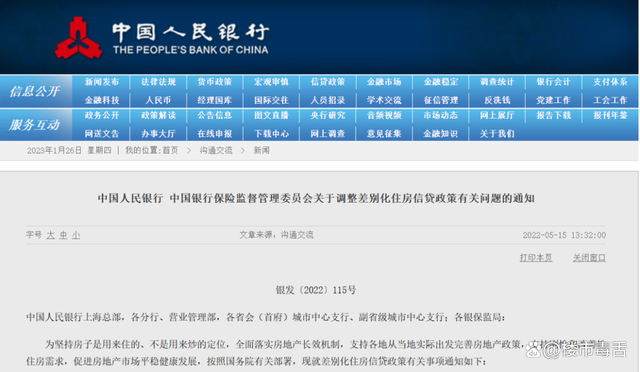Viewport: 640px width, 372px height.
Task: Open 报告下载 navigation item
Action: [x=553, y=116]
